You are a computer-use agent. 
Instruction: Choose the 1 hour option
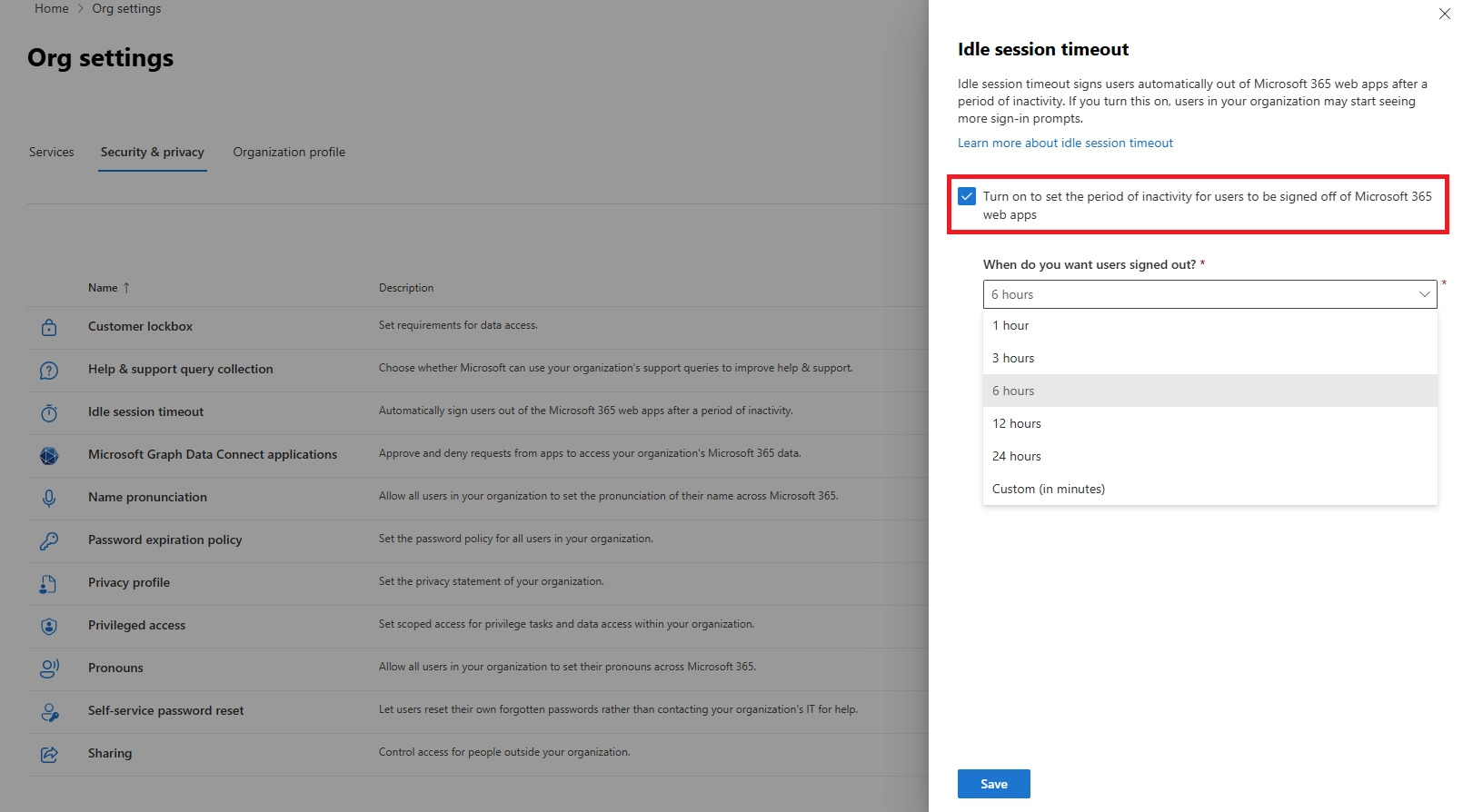coord(1209,325)
